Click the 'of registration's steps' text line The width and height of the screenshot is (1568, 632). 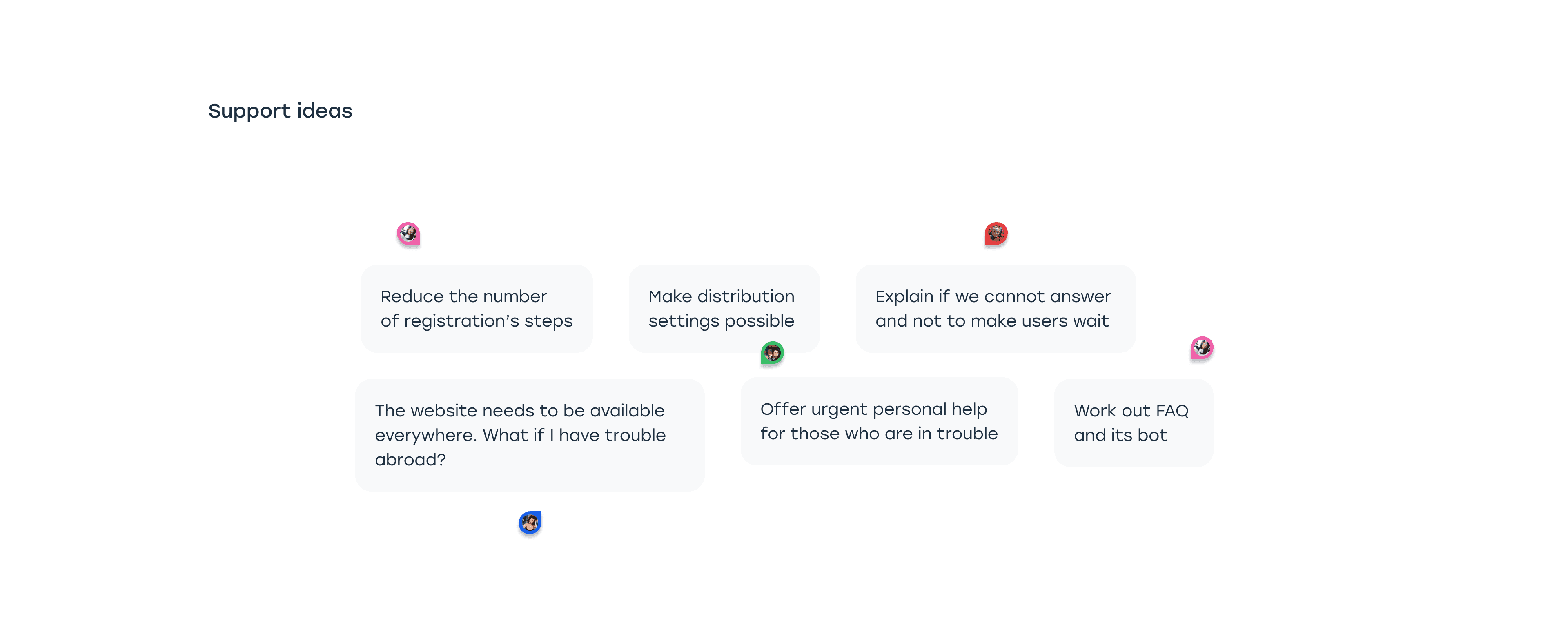click(x=477, y=321)
